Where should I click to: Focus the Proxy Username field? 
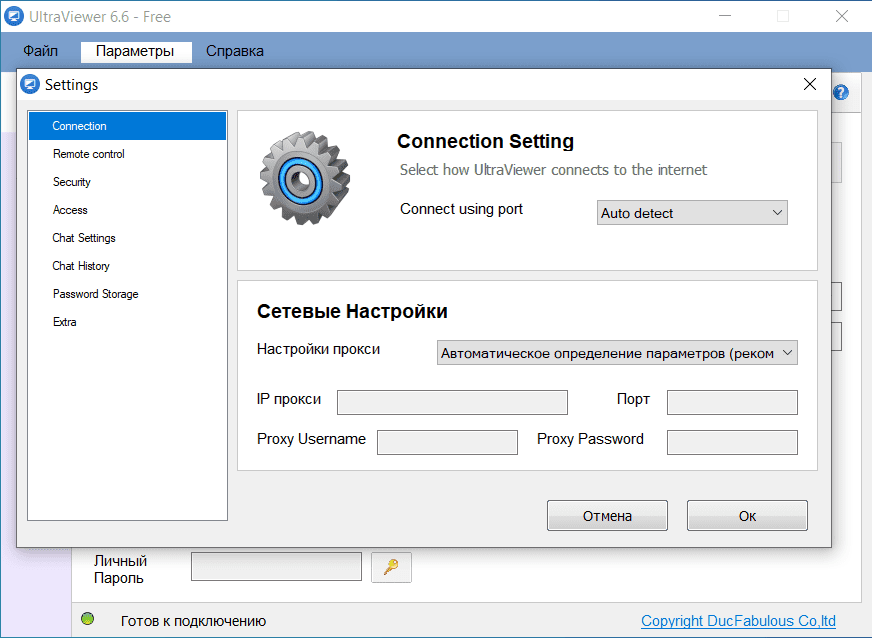[x=447, y=442]
